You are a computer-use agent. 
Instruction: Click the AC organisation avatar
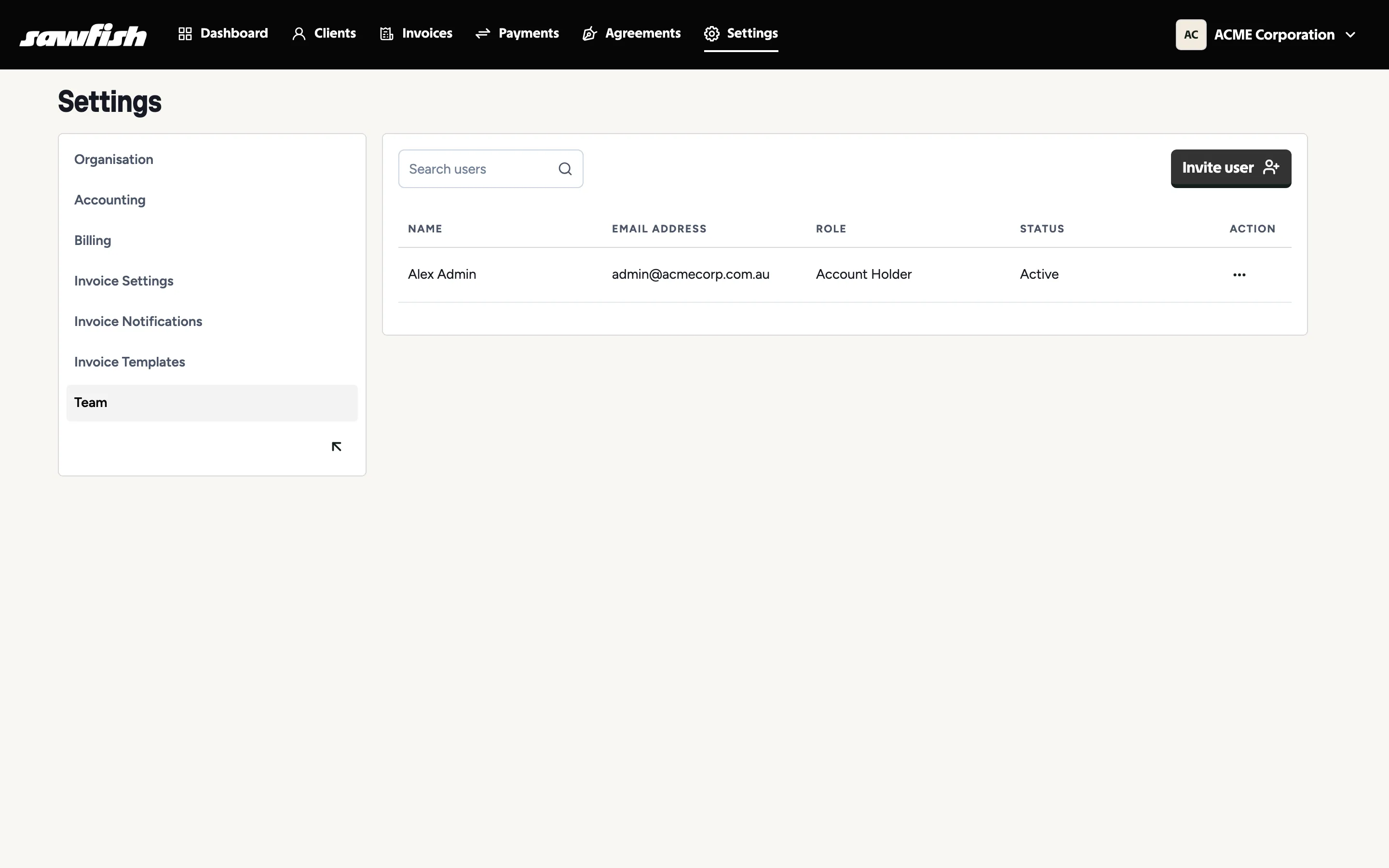click(x=1191, y=34)
